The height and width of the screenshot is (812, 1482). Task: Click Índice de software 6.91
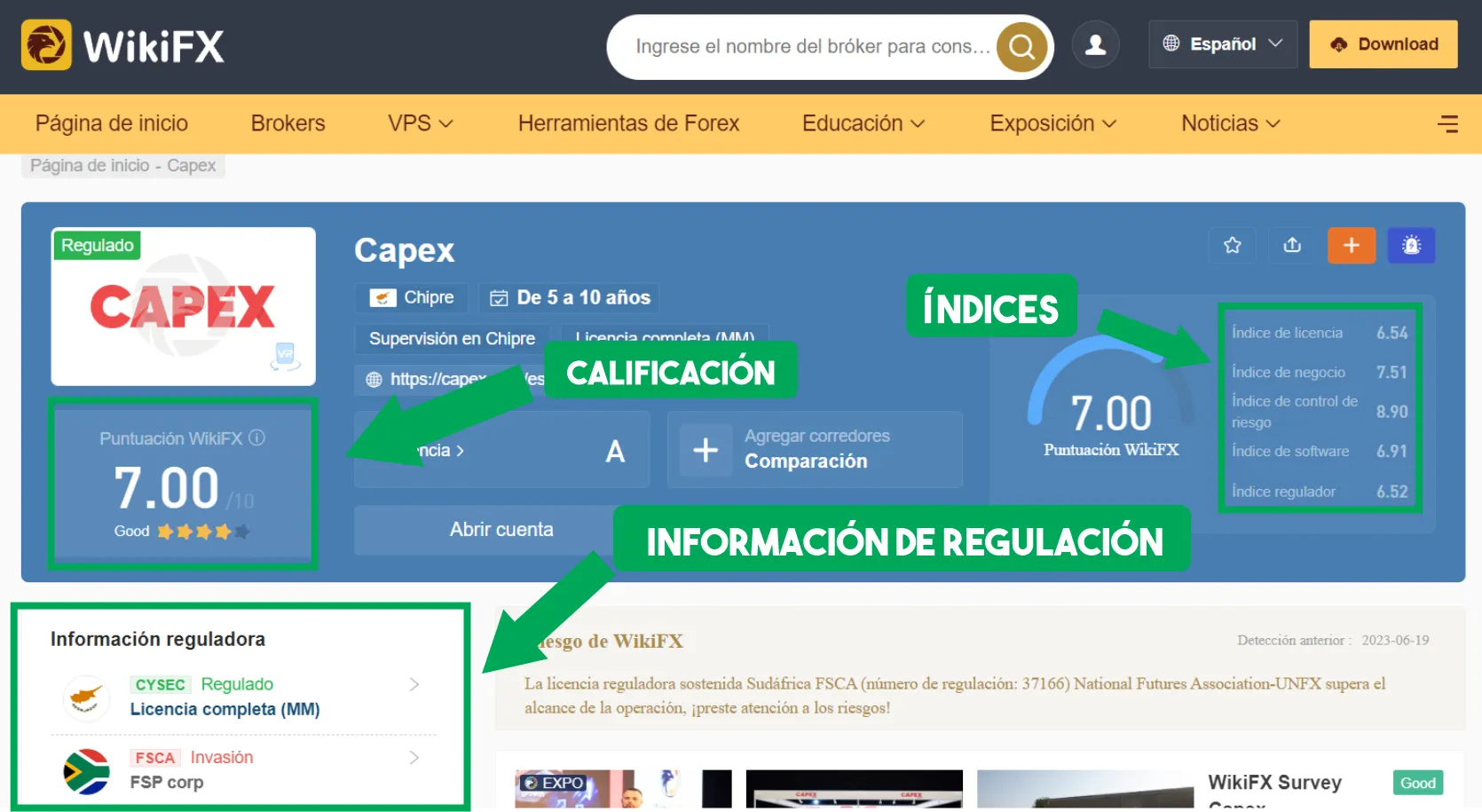tap(1320, 451)
